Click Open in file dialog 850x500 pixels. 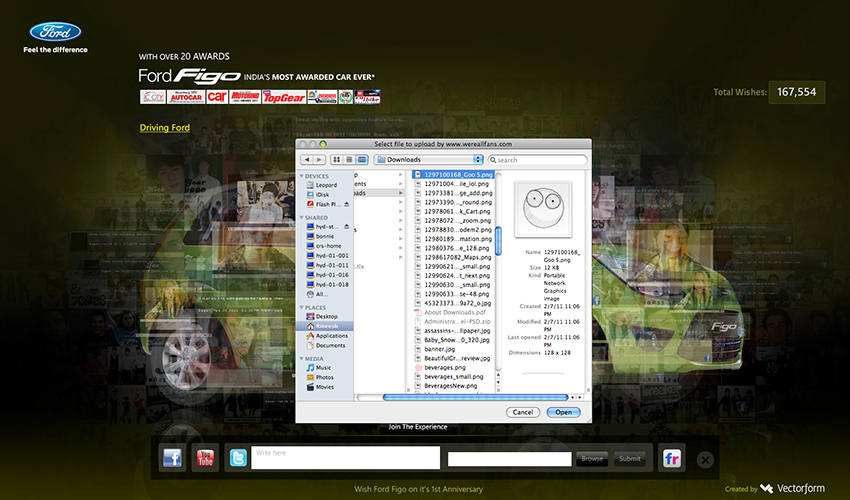(563, 412)
